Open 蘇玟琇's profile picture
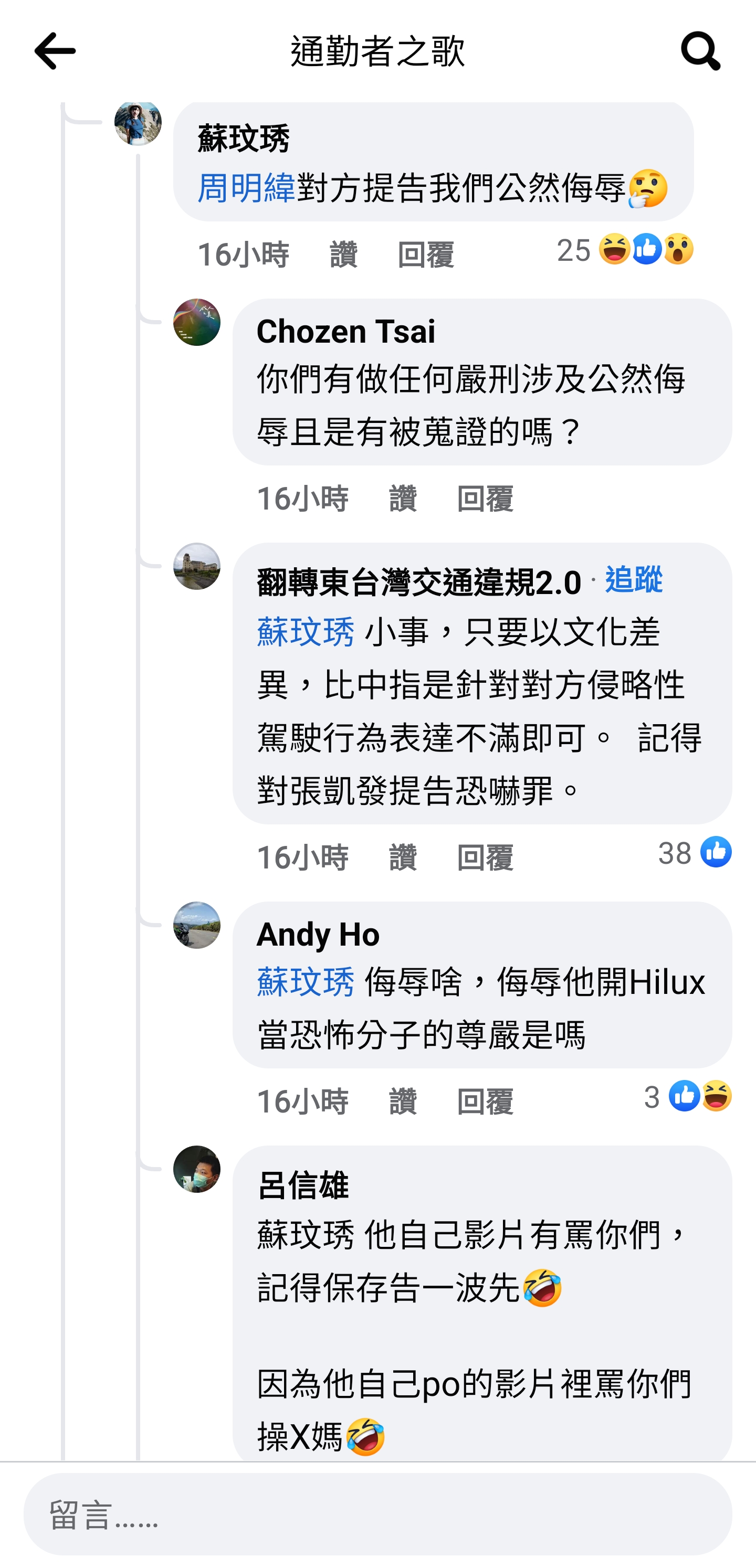The image size is (756, 1568). pyautogui.click(x=138, y=123)
